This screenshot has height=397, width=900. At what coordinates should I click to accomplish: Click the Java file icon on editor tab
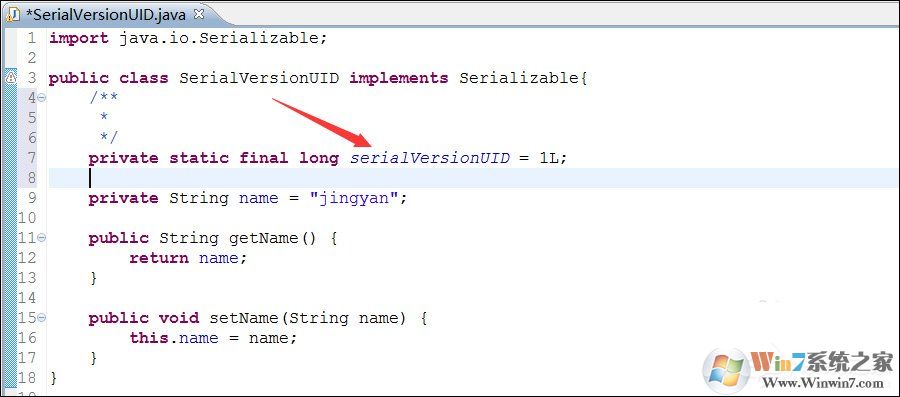tap(14, 15)
